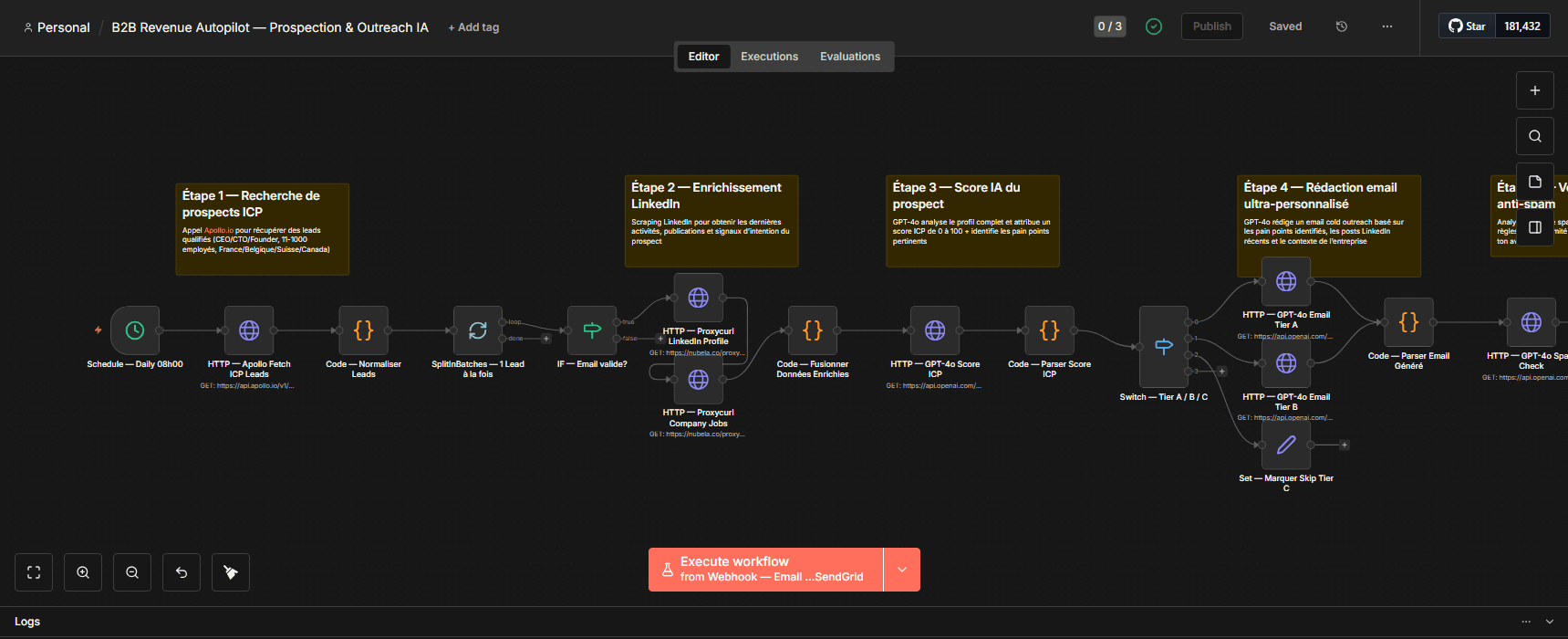Switch to the Executions tab

[769, 57]
